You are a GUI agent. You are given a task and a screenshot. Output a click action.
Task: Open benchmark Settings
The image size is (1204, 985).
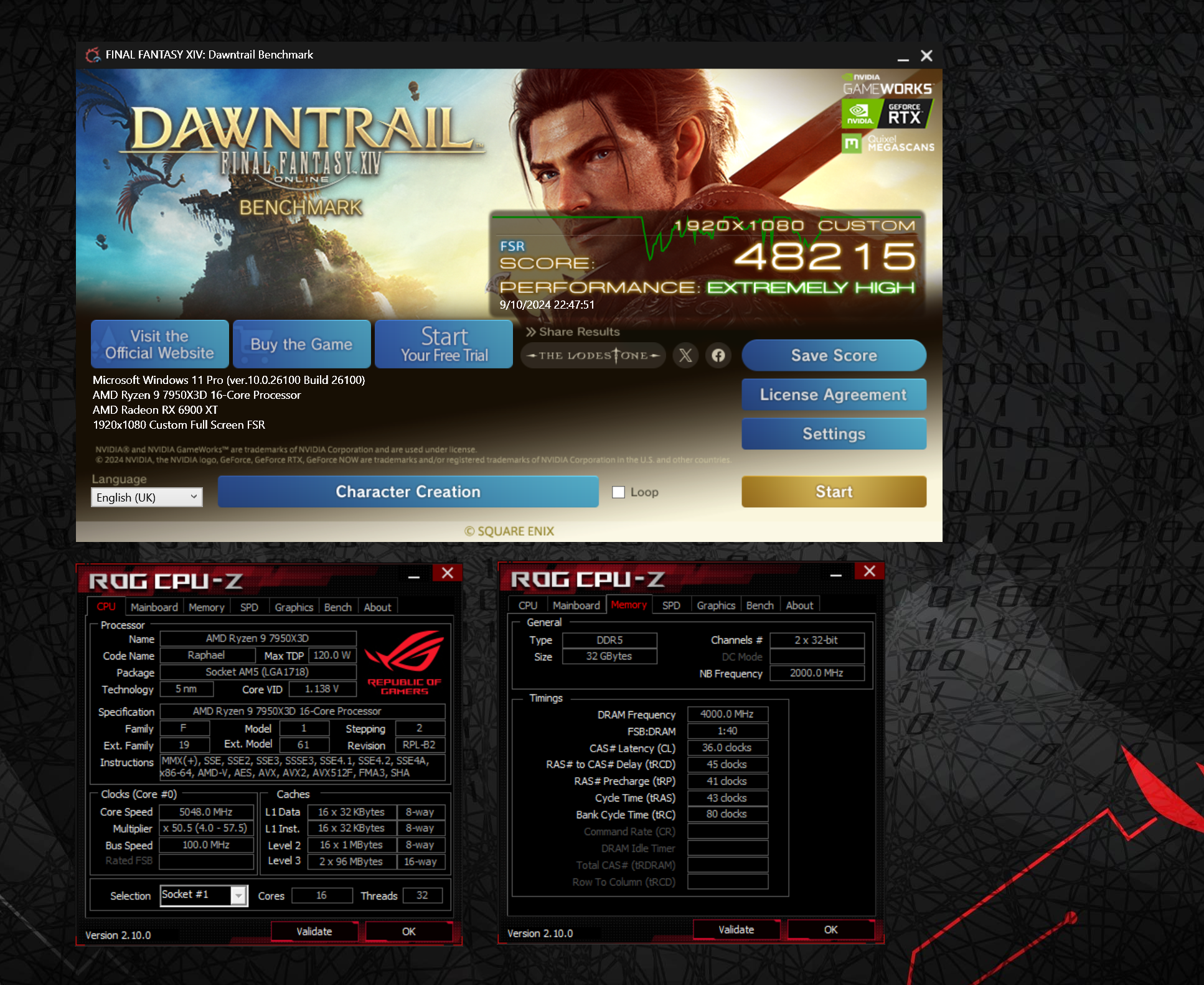834,434
